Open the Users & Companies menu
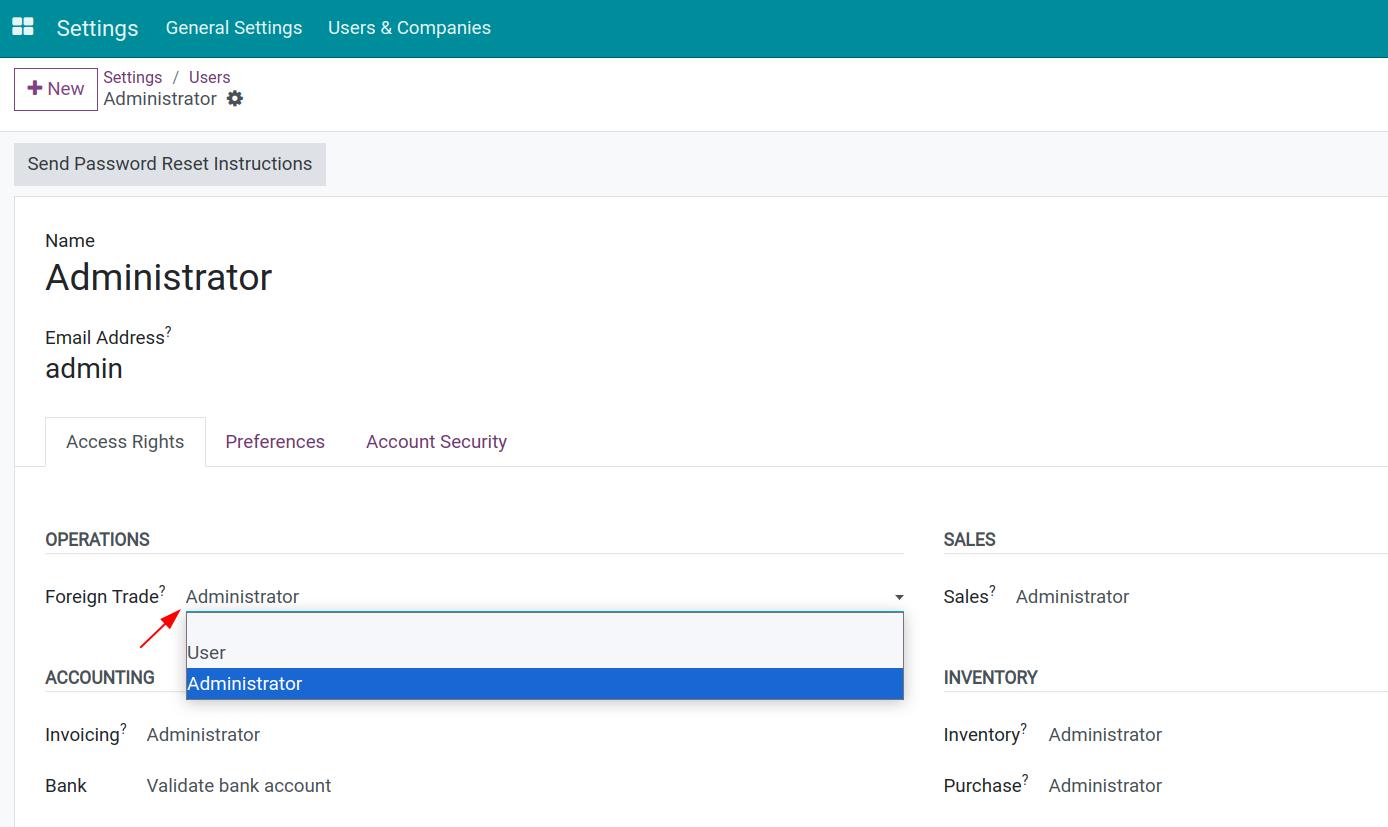 409,28
